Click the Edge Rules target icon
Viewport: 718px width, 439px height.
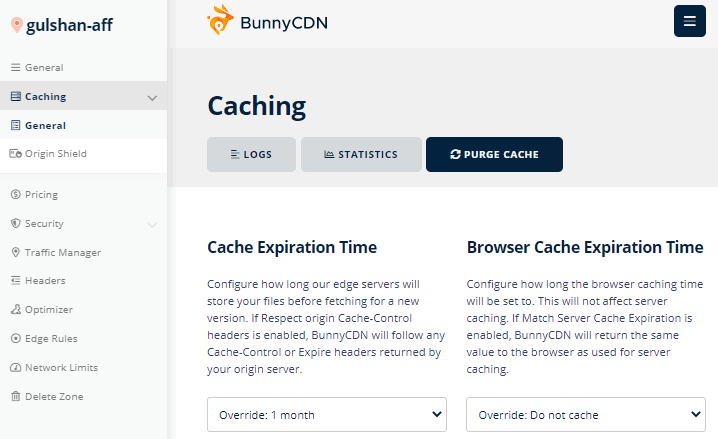click(x=16, y=338)
